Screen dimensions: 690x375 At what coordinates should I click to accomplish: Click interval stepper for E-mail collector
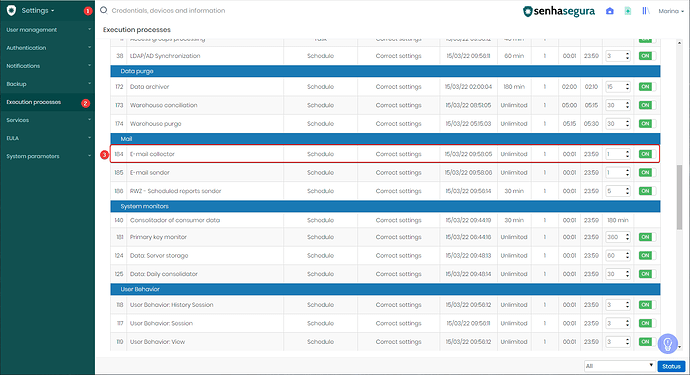pyautogui.click(x=628, y=154)
